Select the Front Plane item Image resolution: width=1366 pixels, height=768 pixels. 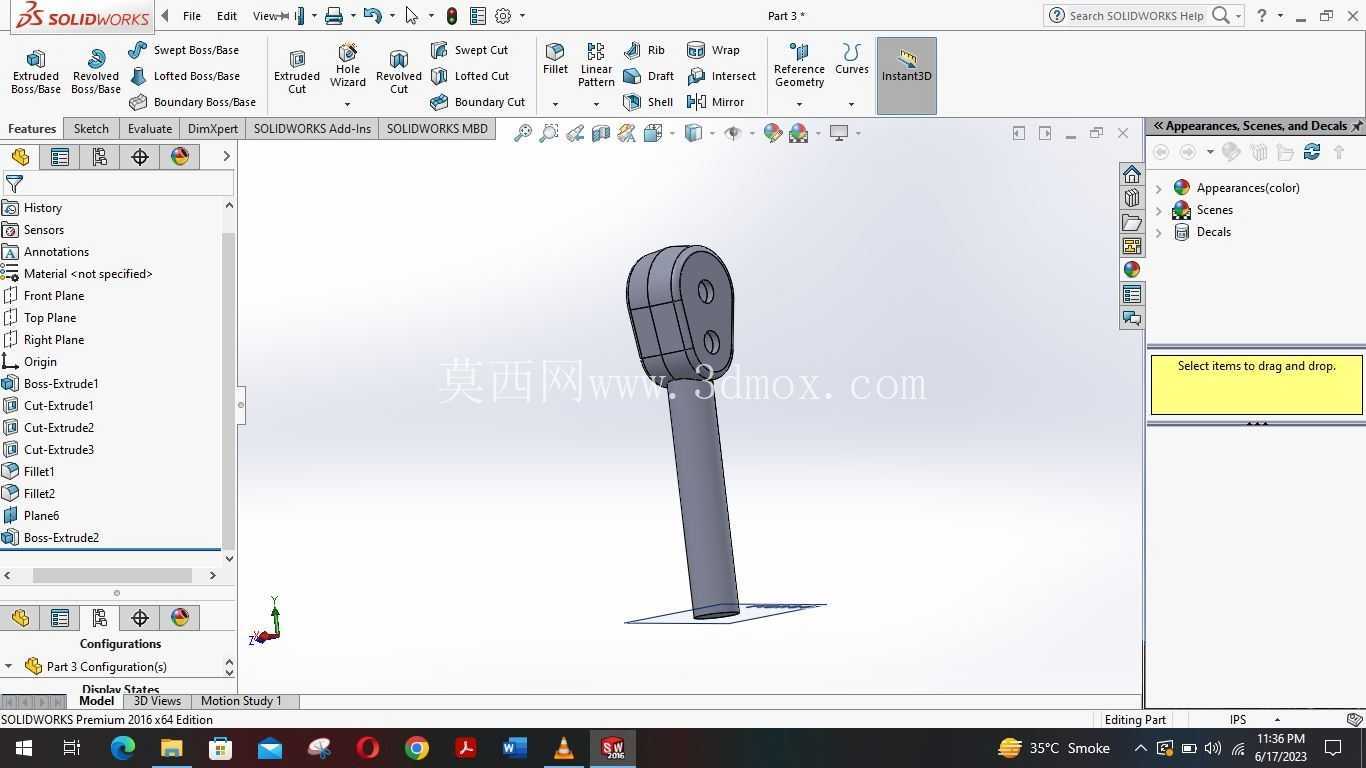point(54,296)
